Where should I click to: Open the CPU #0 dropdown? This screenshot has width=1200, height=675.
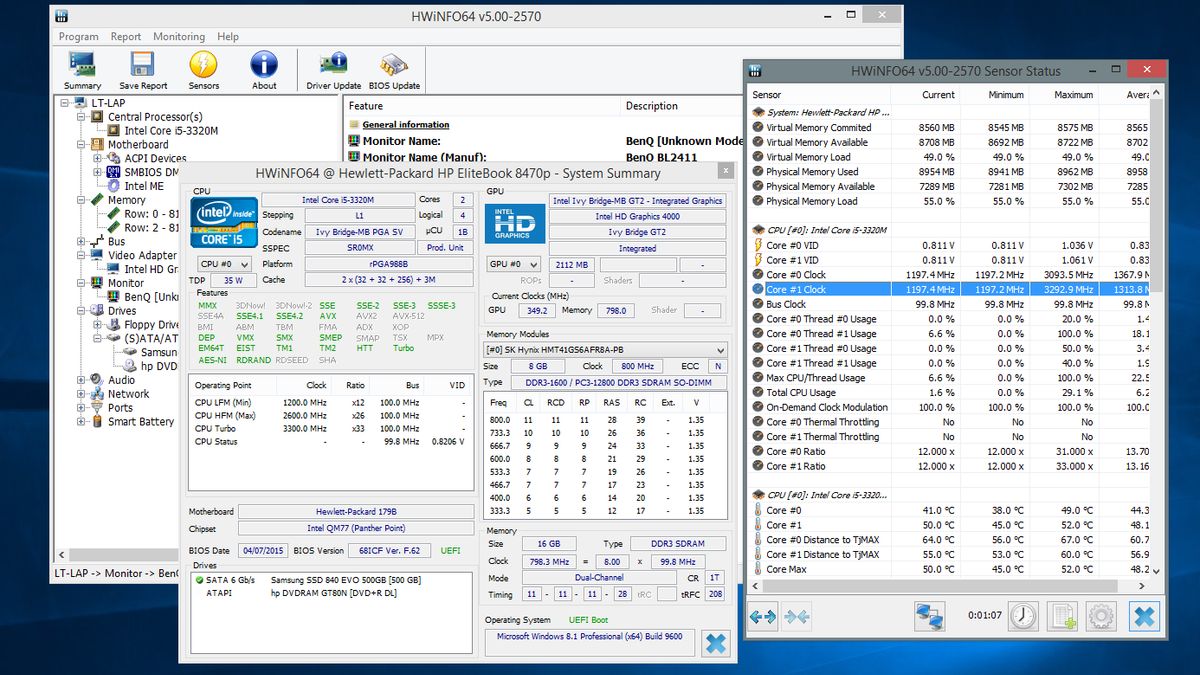pyautogui.click(x=224, y=265)
